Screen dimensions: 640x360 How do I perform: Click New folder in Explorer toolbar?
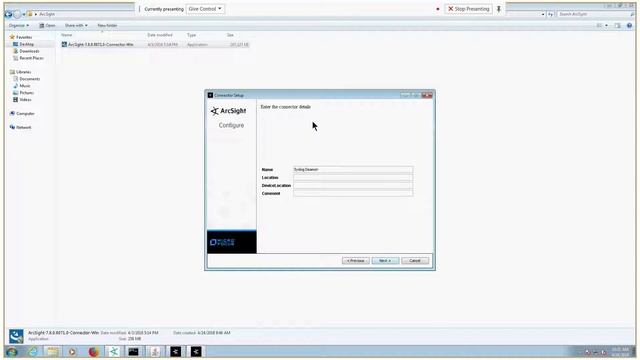tap(107, 25)
